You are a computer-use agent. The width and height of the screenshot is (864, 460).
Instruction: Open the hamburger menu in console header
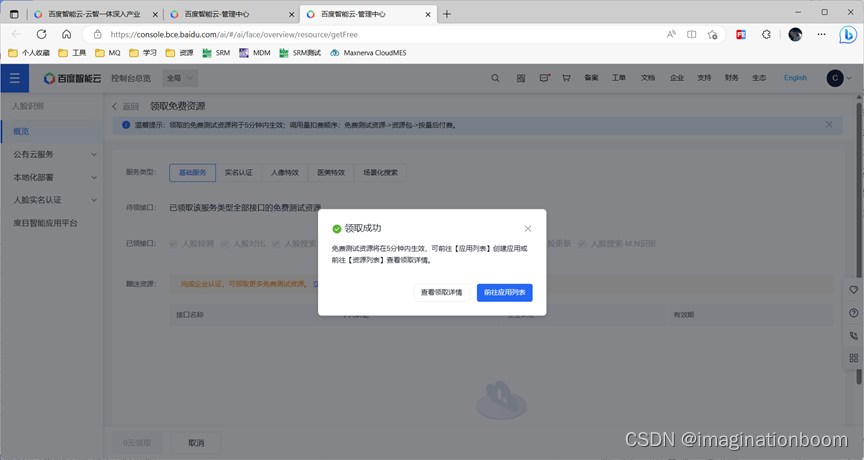point(14,78)
